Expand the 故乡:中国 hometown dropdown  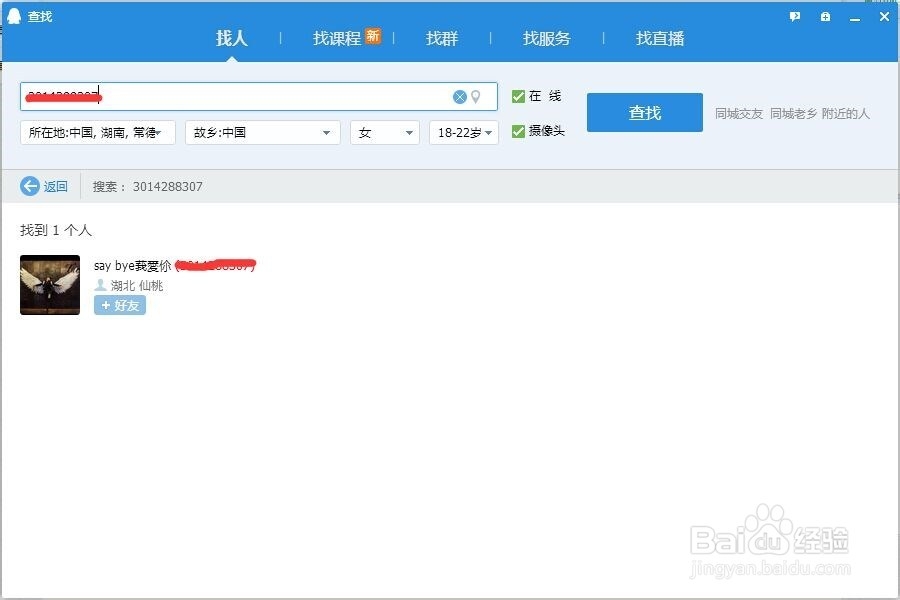click(262, 132)
